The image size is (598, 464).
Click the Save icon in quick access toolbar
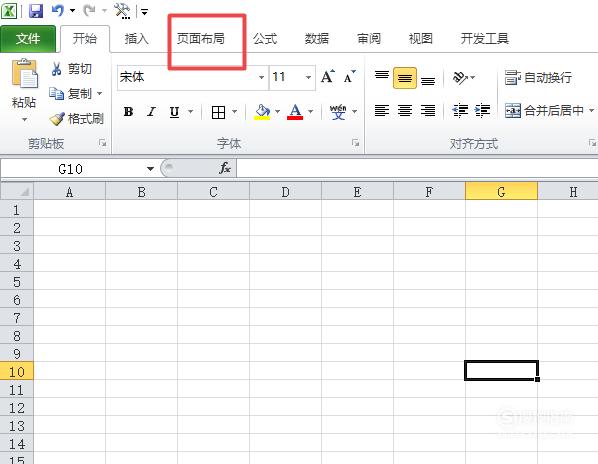click(x=36, y=11)
